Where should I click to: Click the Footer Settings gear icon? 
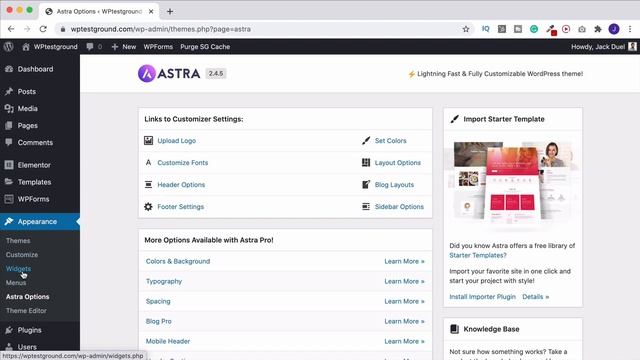pyautogui.click(x=148, y=207)
